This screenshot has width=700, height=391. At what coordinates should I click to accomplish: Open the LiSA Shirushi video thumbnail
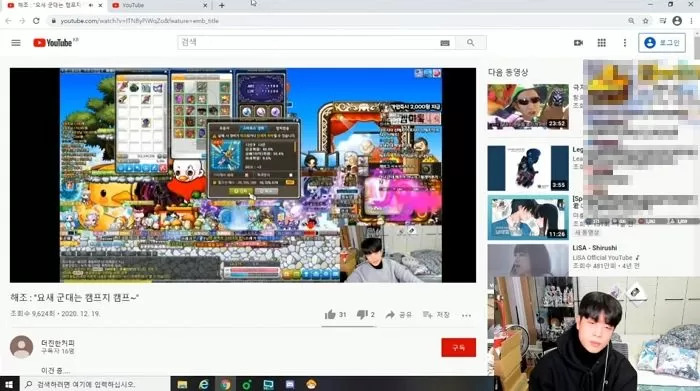528,260
